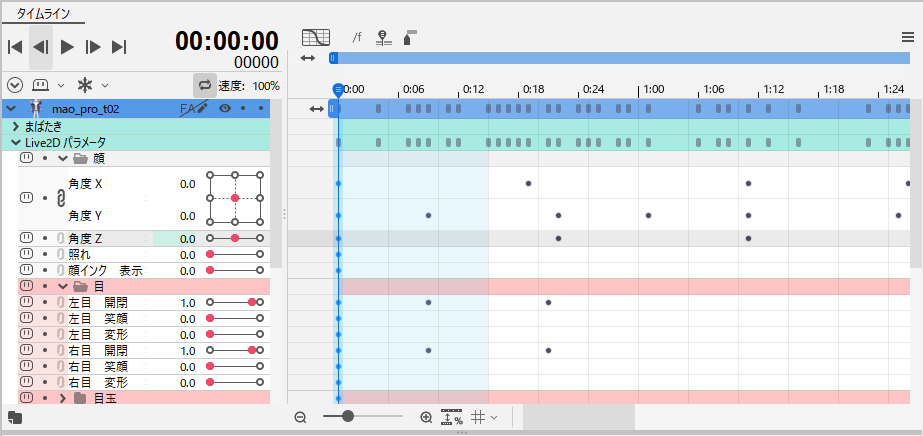Click the play button in the timeline

(x=67, y=46)
